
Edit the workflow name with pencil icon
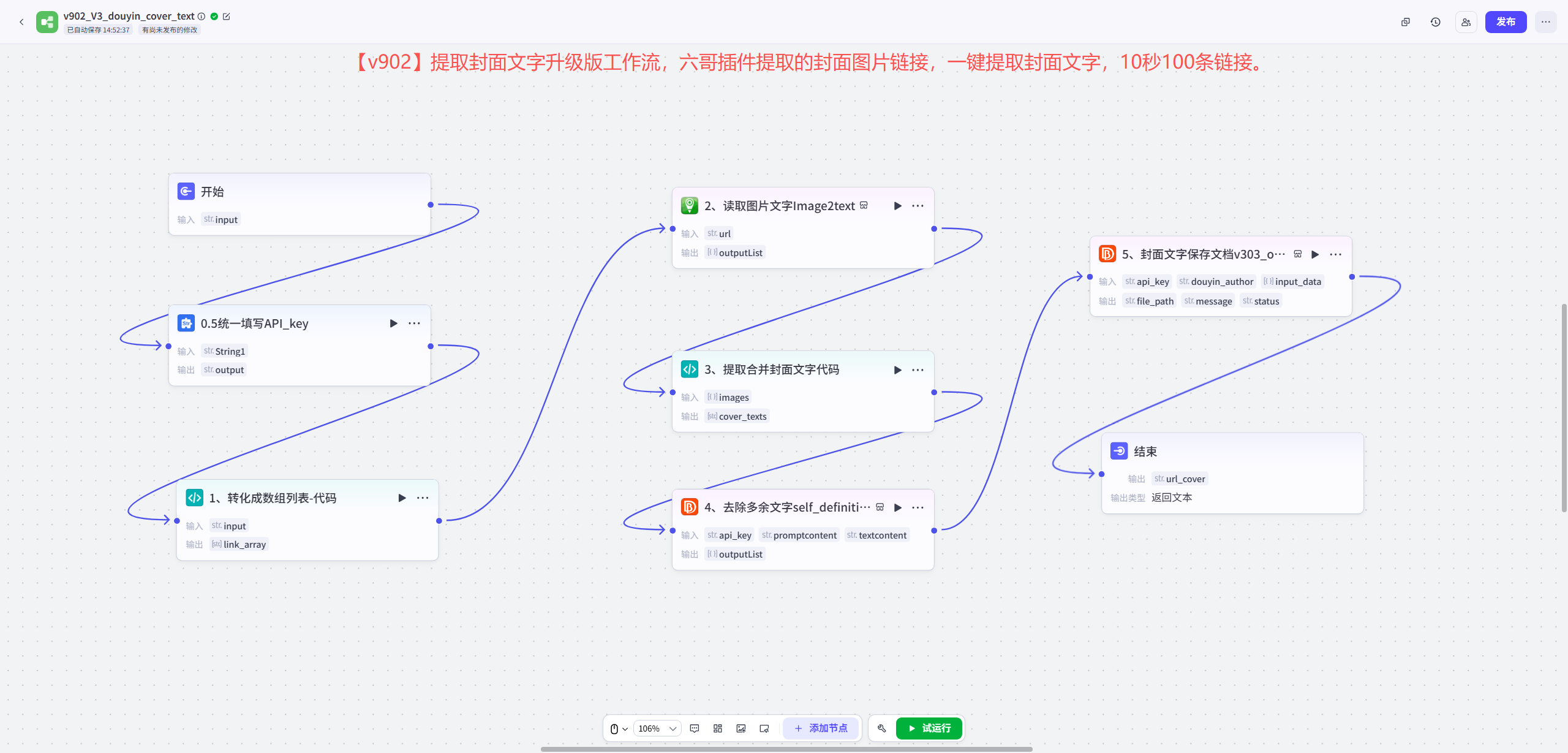click(x=226, y=17)
